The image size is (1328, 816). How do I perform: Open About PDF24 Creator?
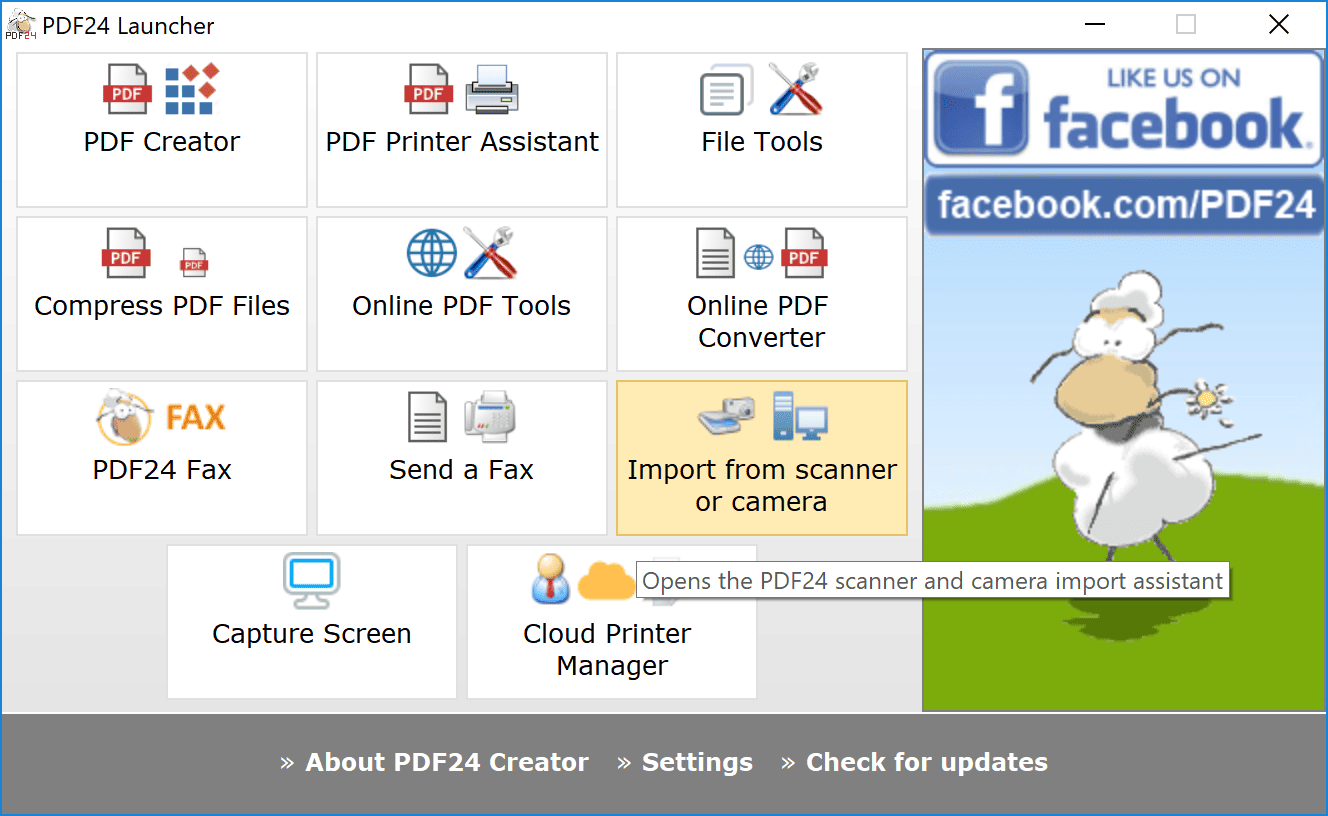[447, 762]
